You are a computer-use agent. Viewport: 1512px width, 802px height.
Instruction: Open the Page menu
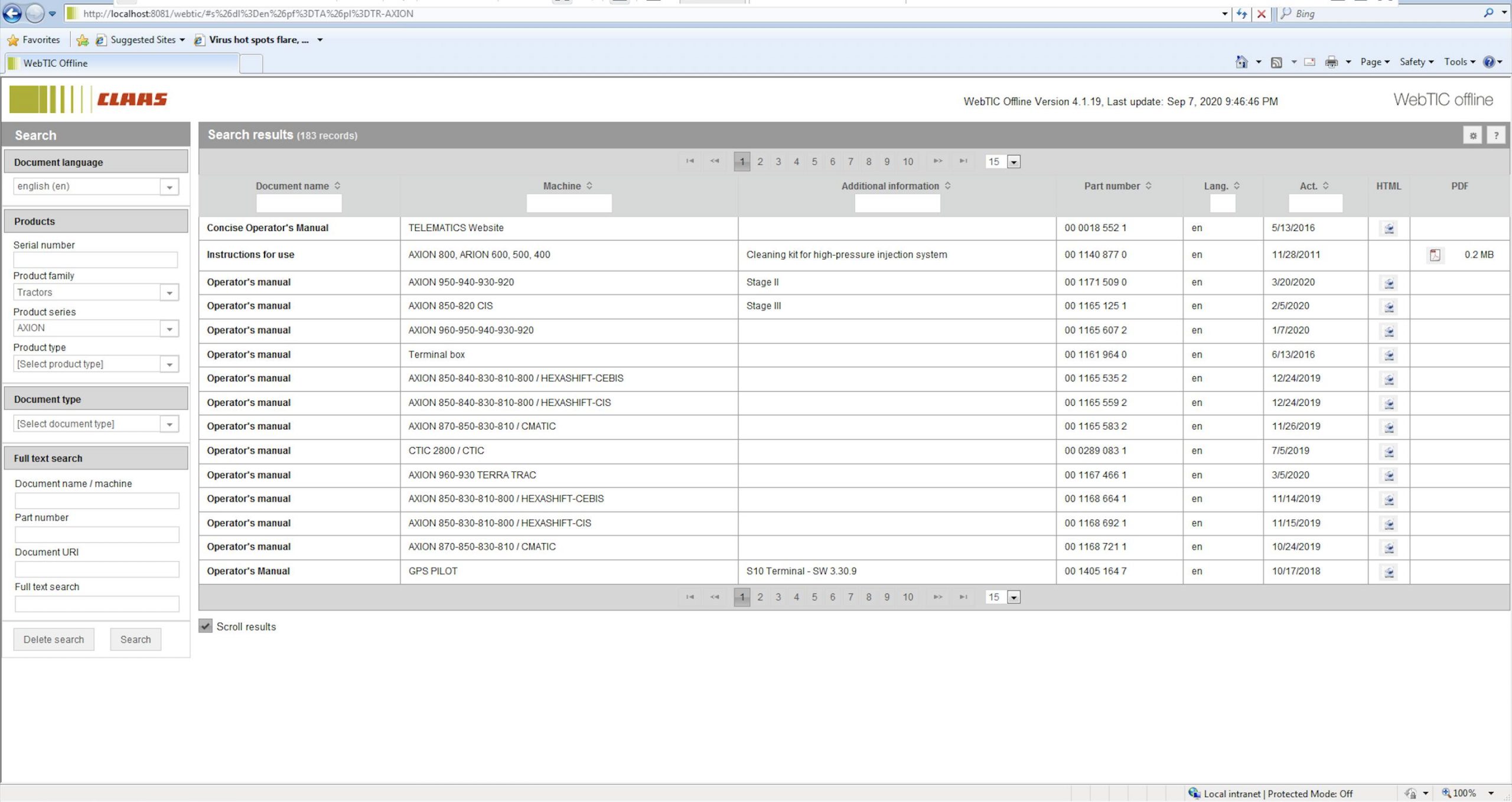point(1374,61)
